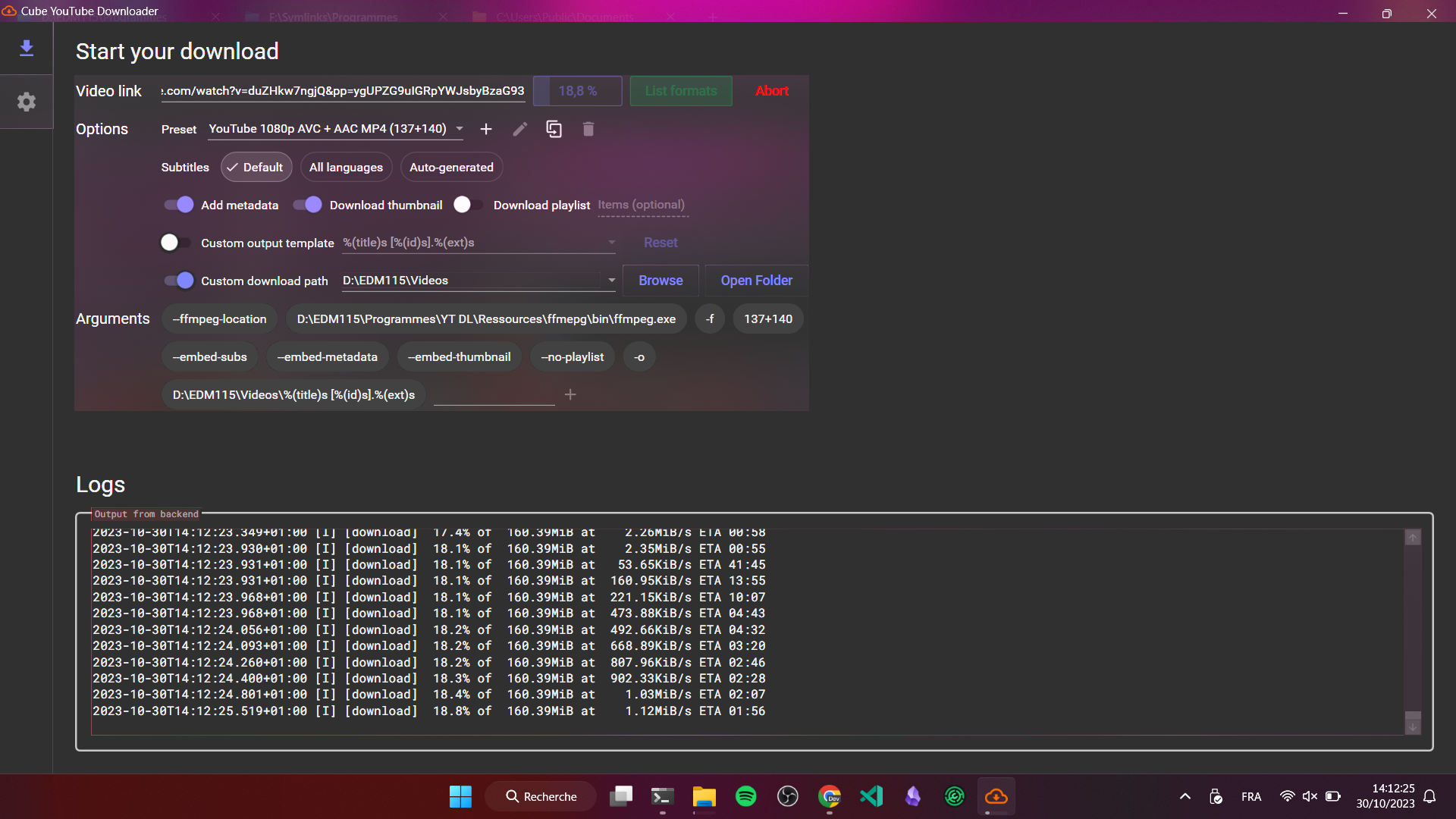This screenshot has height=819, width=1456.
Task: Browse for a download folder
Action: 660,280
